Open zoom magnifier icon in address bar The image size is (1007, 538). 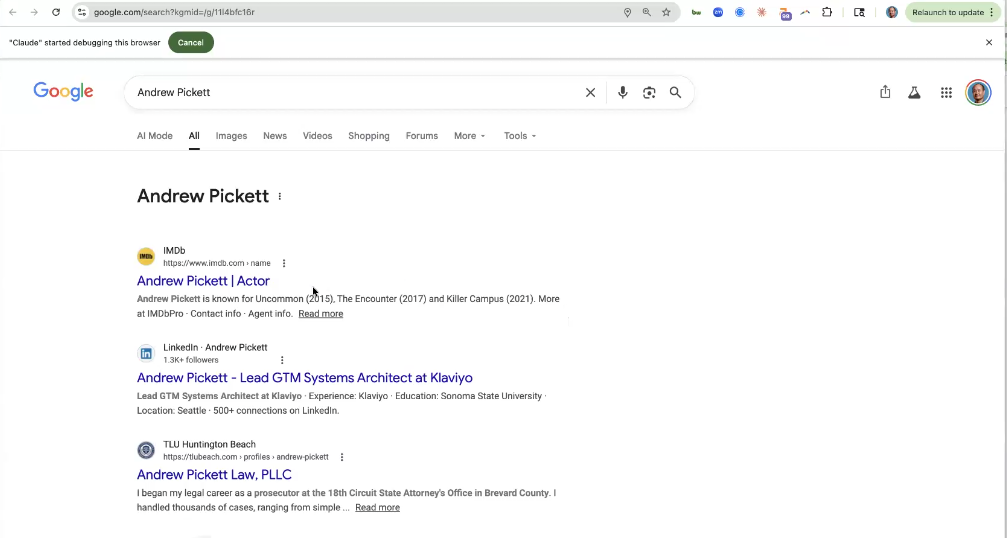[x=647, y=12]
